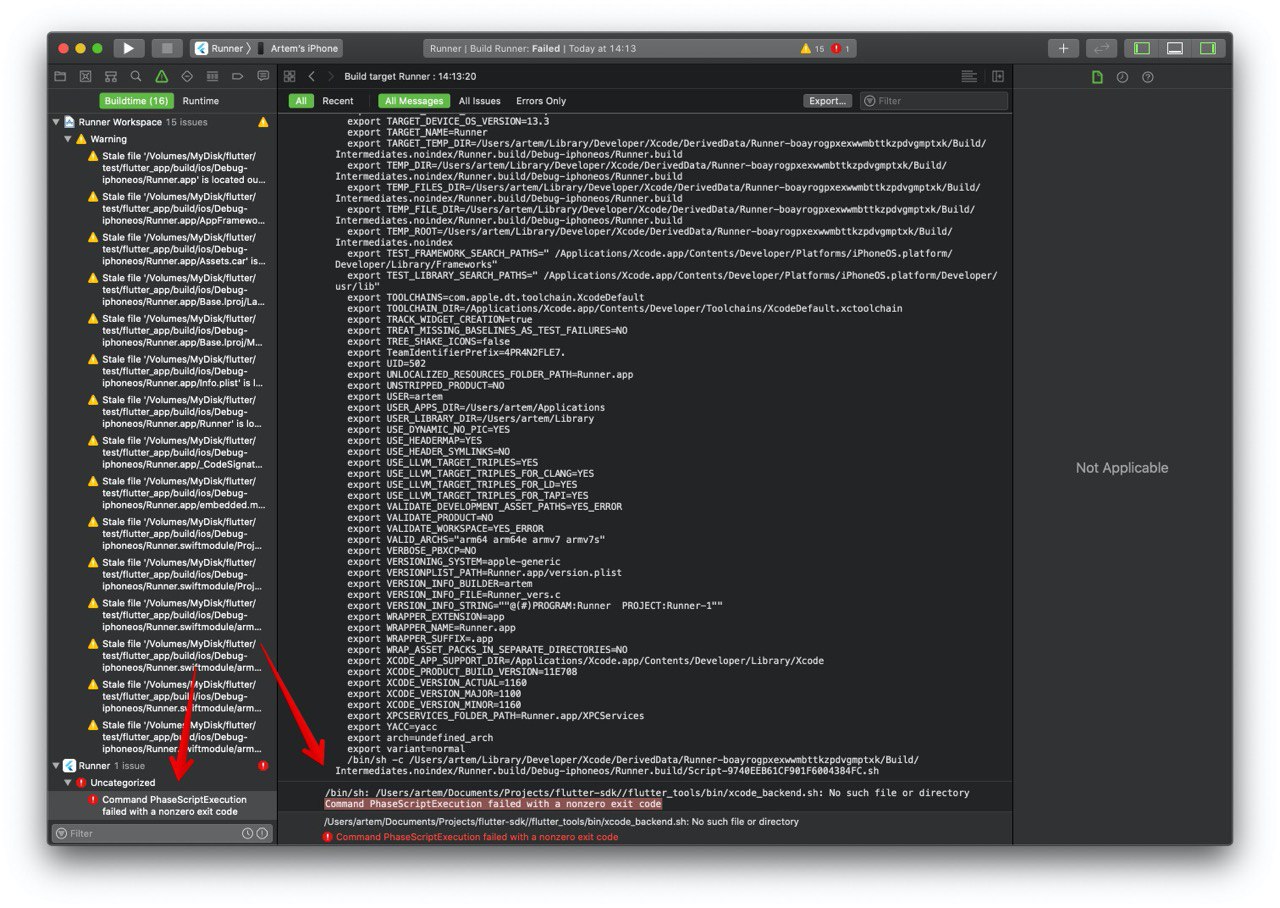Viewport: 1280px width, 908px height.
Task: Go back with the left chevron
Action: click(311, 76)
